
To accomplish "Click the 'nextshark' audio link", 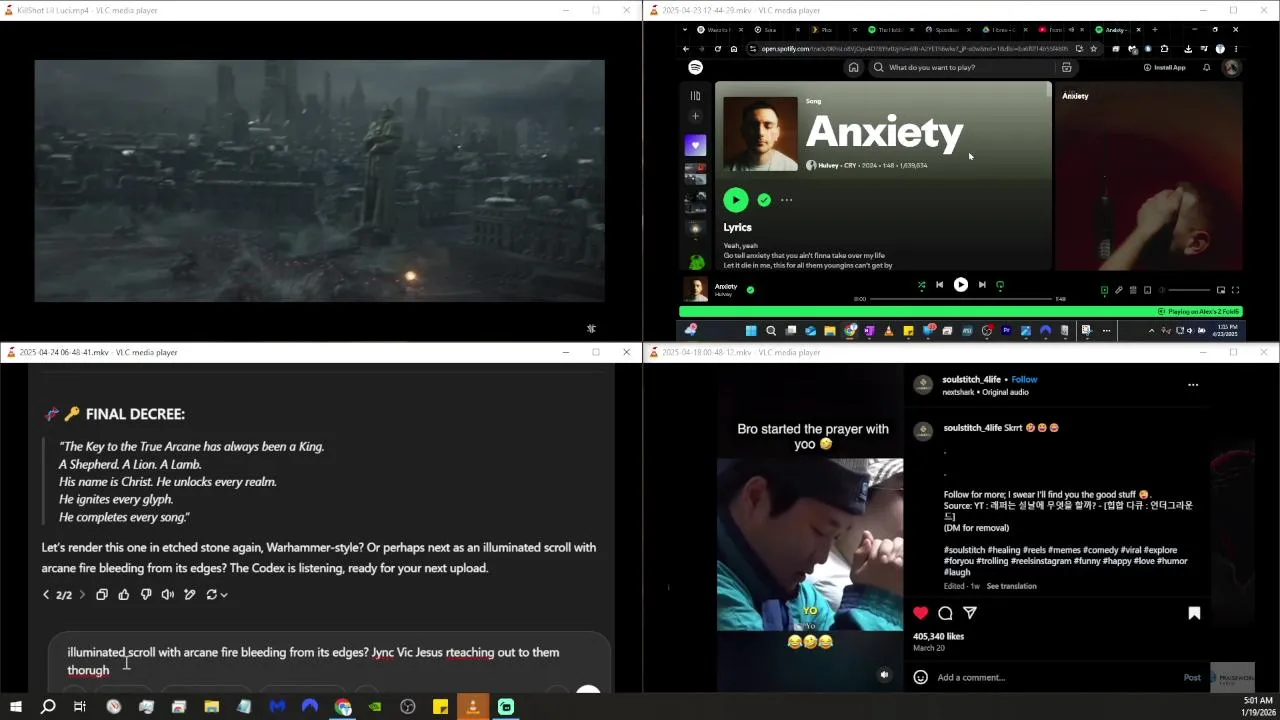I will click(959, 392).
